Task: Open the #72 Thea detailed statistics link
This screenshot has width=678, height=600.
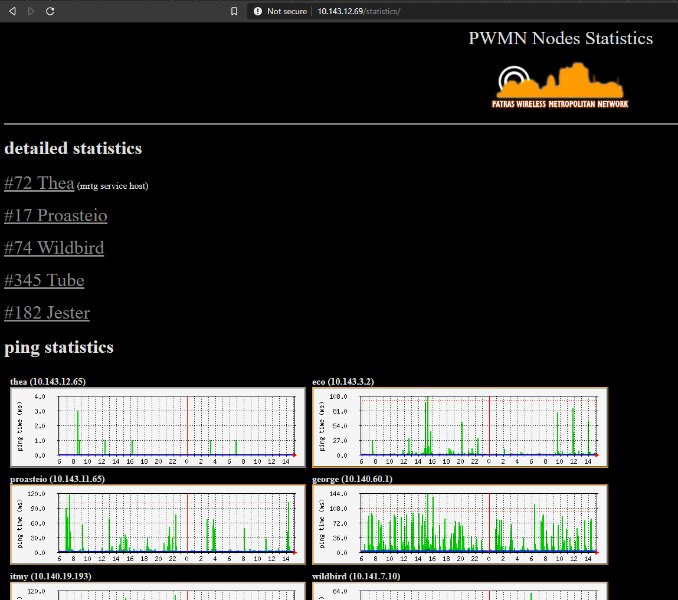Action: (x=40, y=183)
